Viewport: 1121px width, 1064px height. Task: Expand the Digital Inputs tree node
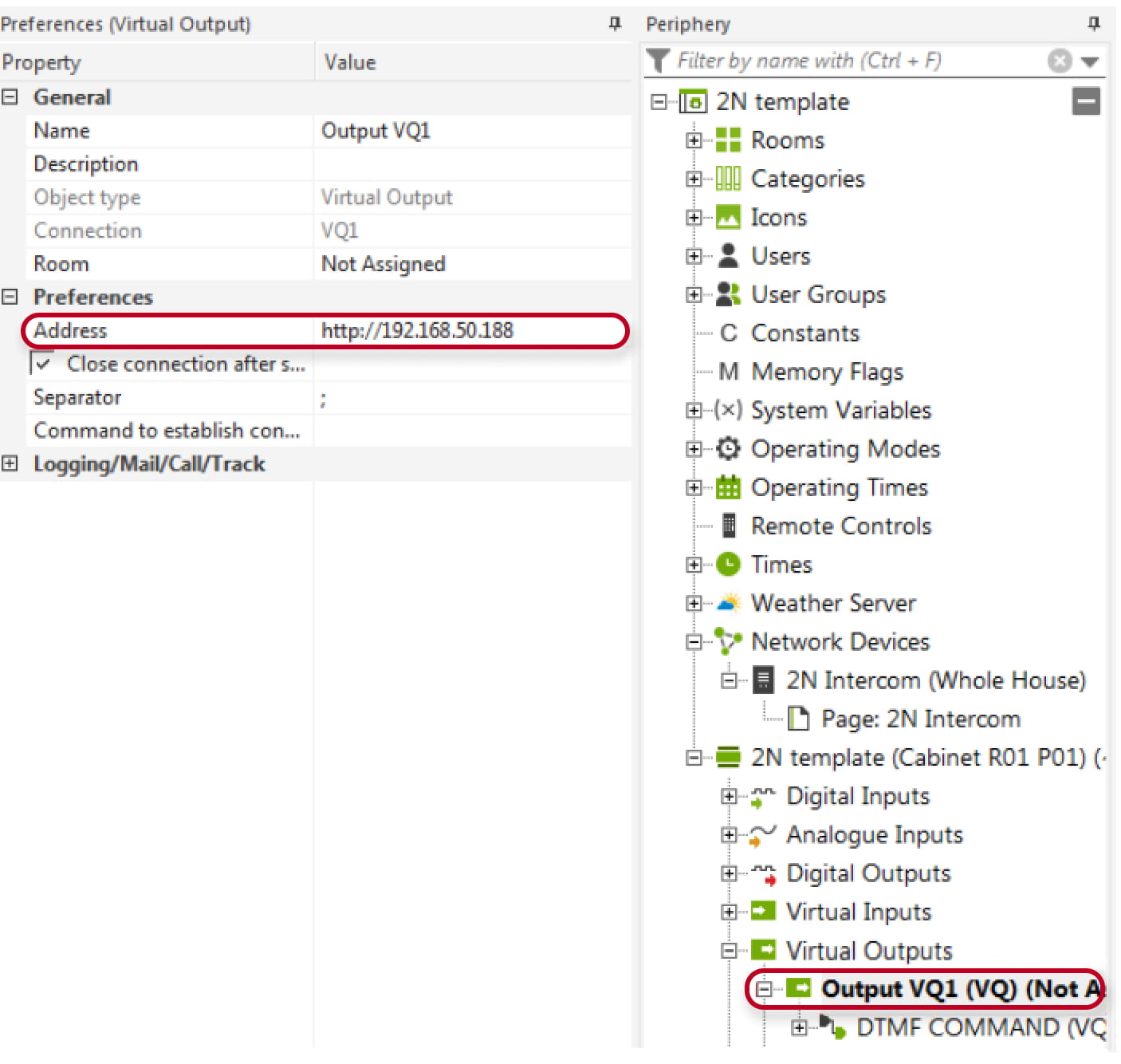click(x=729, y=796)
